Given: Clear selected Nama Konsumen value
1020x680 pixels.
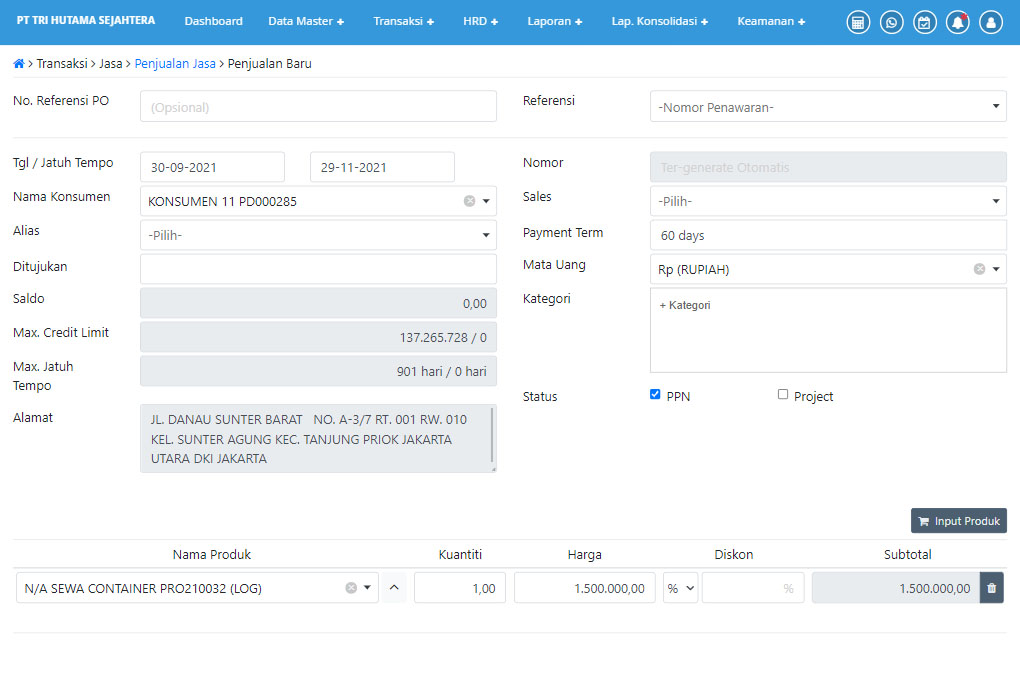Looking at the screenshot, I should click(x=469, y=201).
